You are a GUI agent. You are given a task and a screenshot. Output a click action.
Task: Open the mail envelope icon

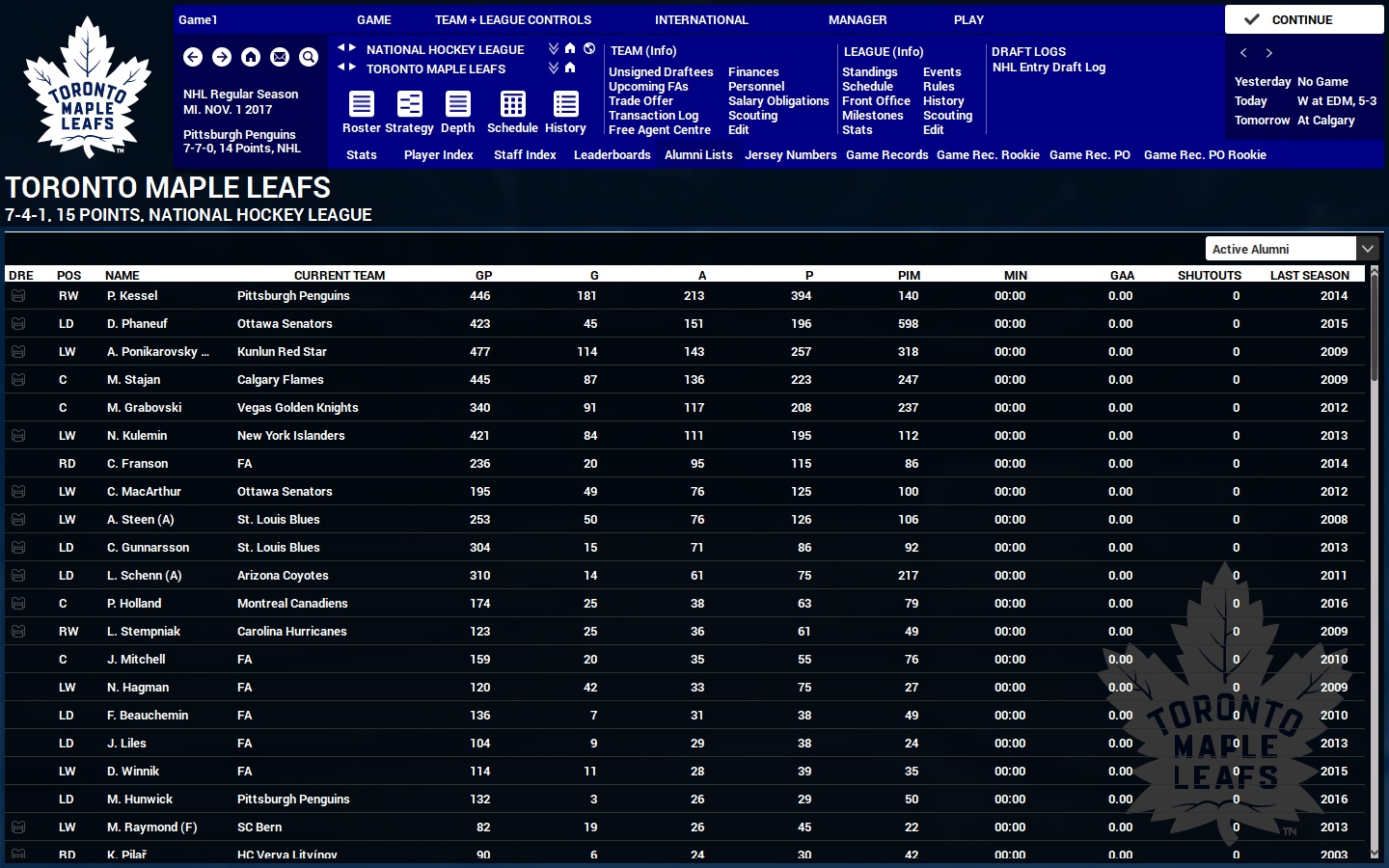click(x=280, y=57)
